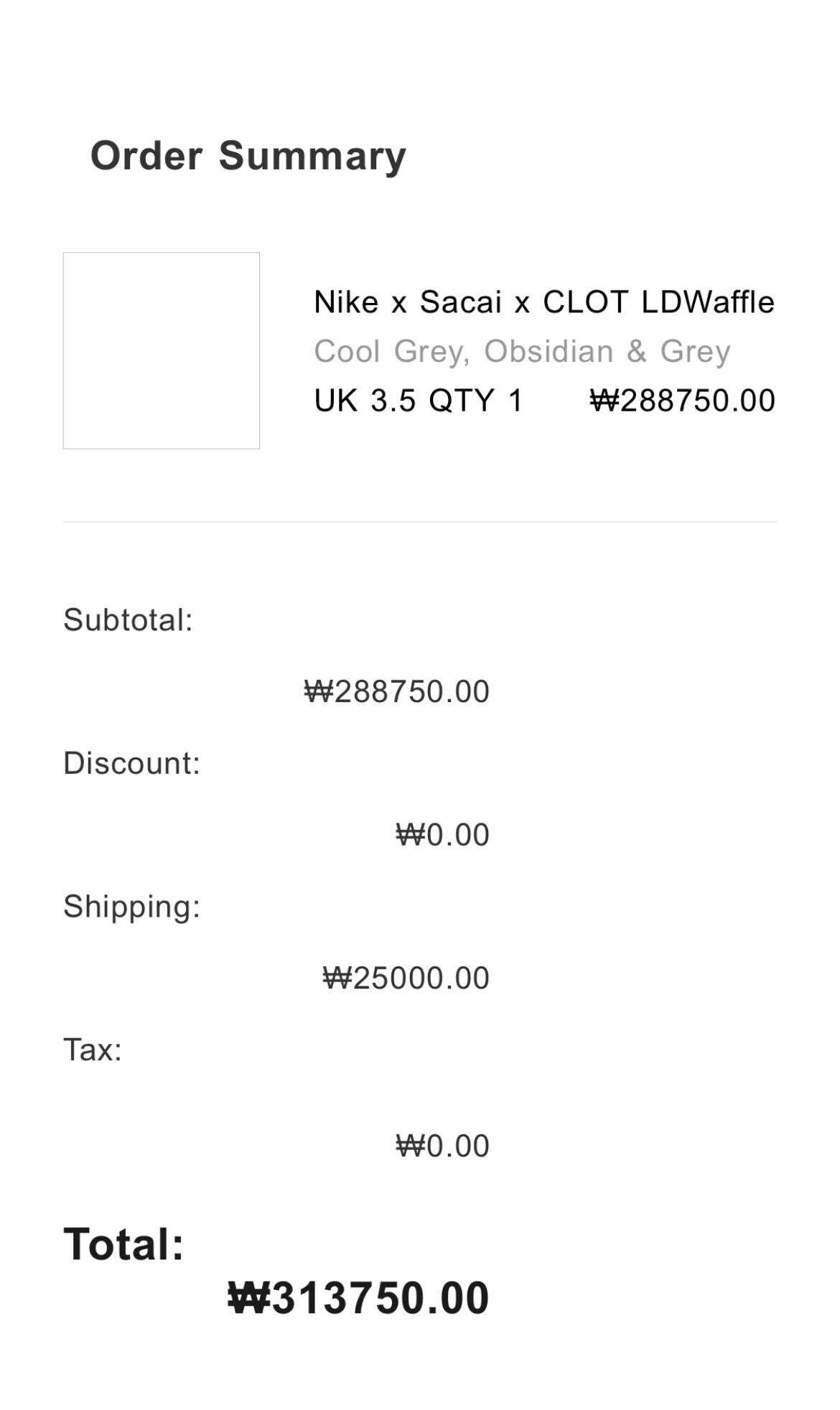
Task: Click the Shipping label
Action: (131, 906)
